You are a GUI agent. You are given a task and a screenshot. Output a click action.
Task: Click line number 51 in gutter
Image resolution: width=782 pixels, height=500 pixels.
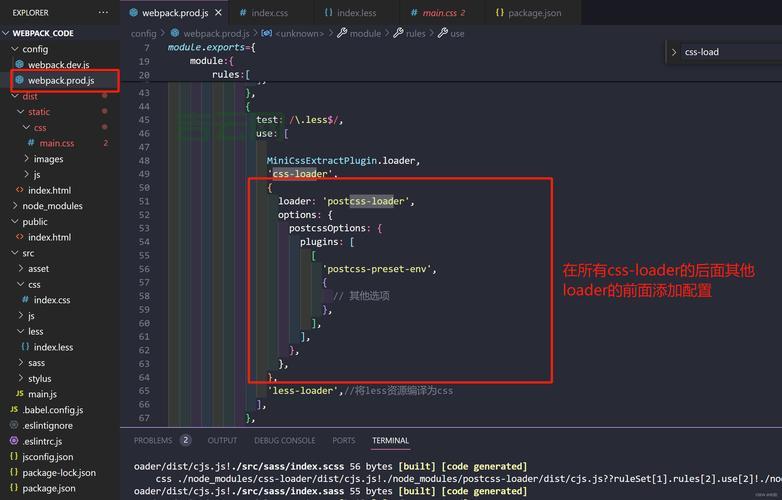click(144, 201)
